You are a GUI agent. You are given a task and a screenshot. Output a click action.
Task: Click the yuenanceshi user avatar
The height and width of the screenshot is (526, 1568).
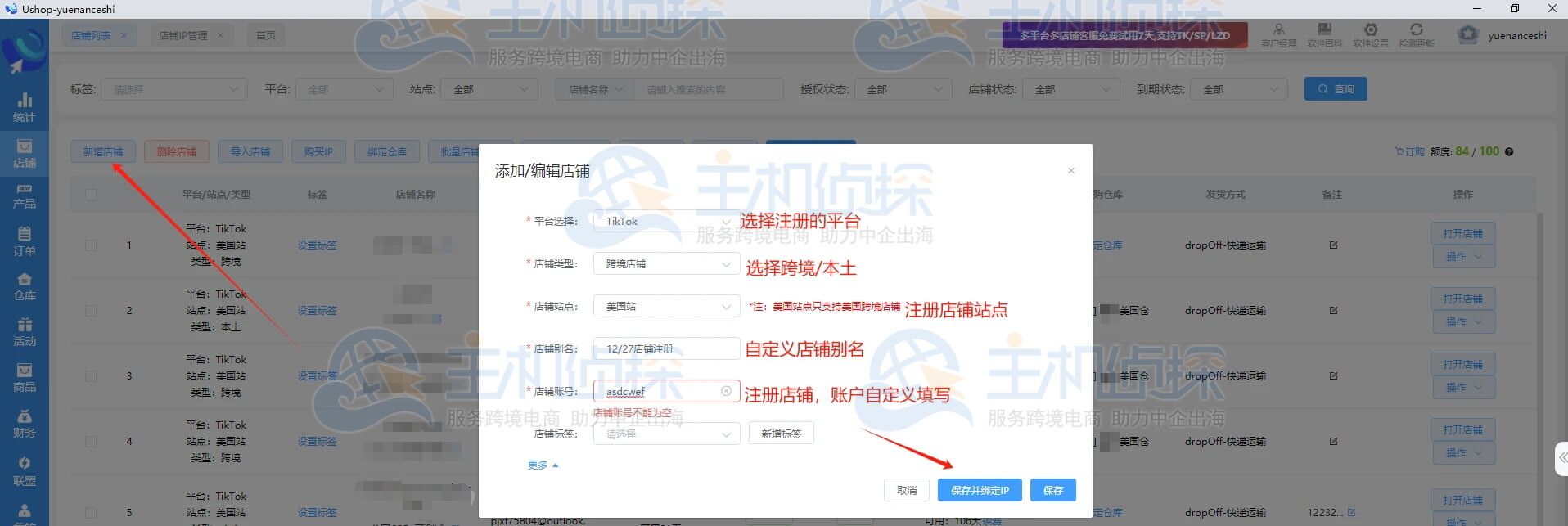1468,35
